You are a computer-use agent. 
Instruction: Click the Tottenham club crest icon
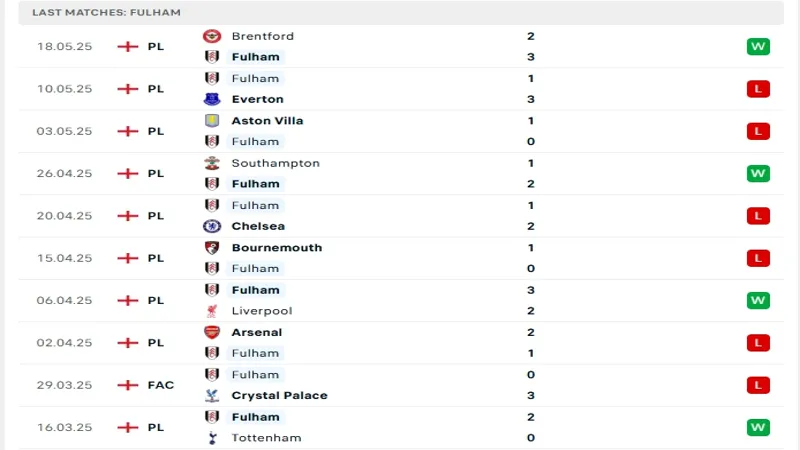[x=212, y=438]
